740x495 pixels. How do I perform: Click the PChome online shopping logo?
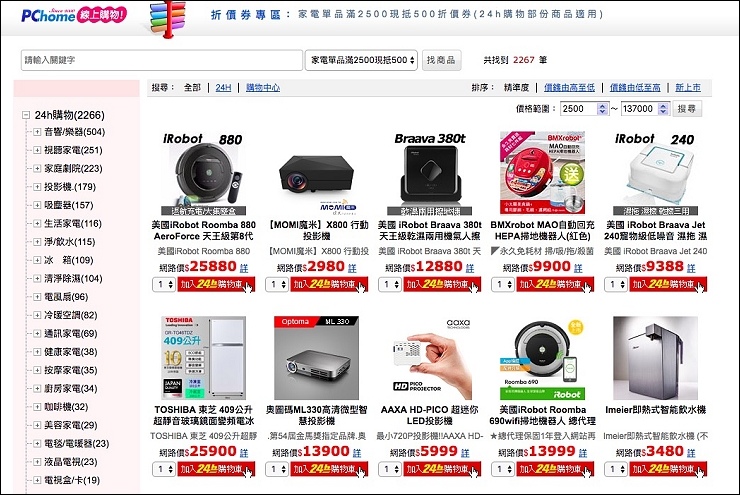tap(74, 15)
